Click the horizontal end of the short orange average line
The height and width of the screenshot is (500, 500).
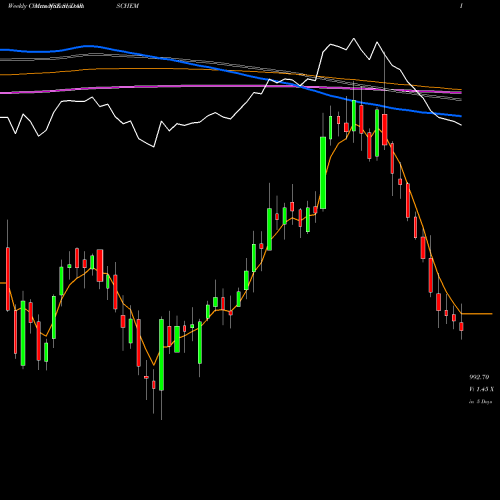tap(477, 314)
